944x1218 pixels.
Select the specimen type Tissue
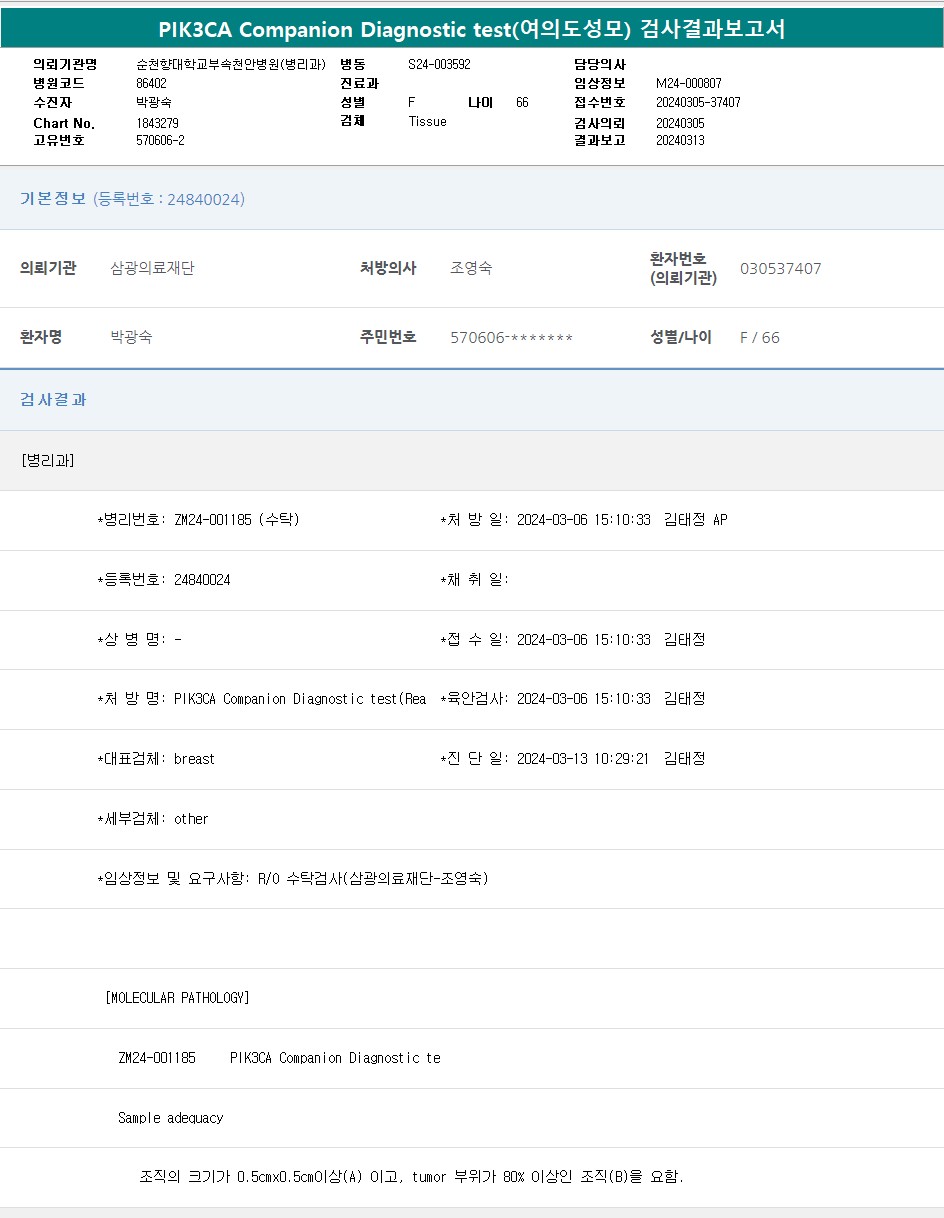pyautogui.click(x=427, y=122)
